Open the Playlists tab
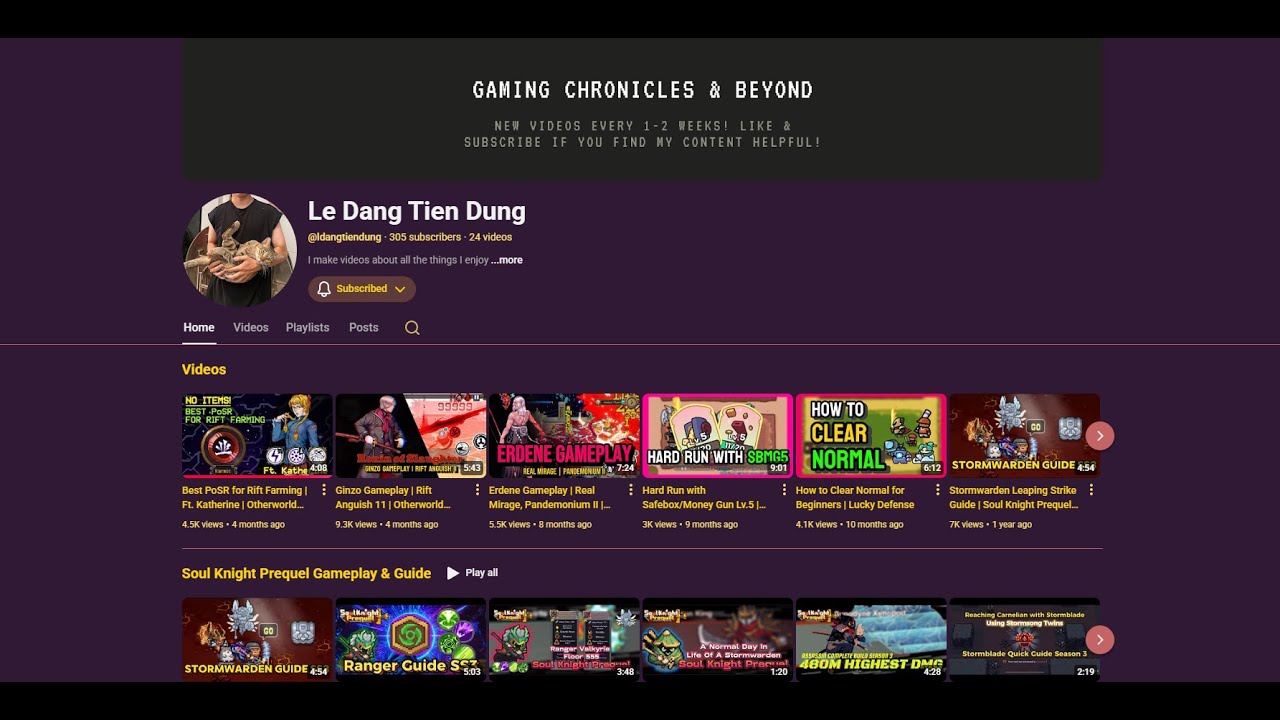 [x=307, y=328]
